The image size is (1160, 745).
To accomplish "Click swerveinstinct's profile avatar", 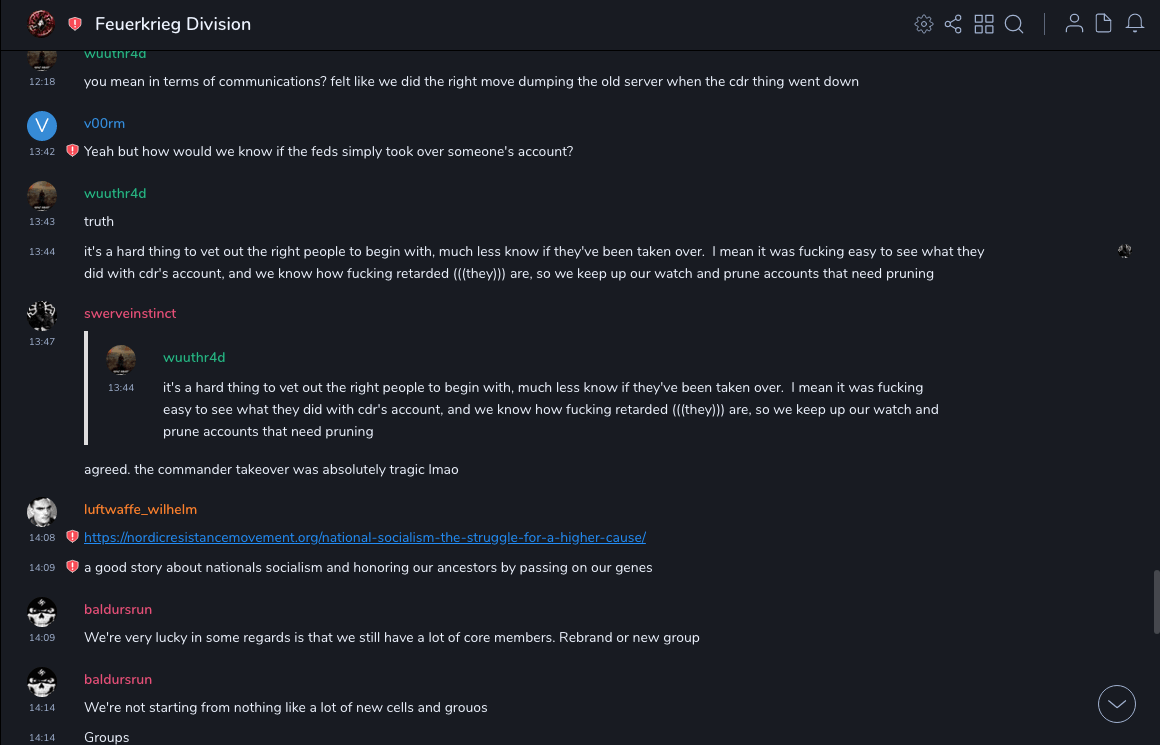I will [42, 315].
